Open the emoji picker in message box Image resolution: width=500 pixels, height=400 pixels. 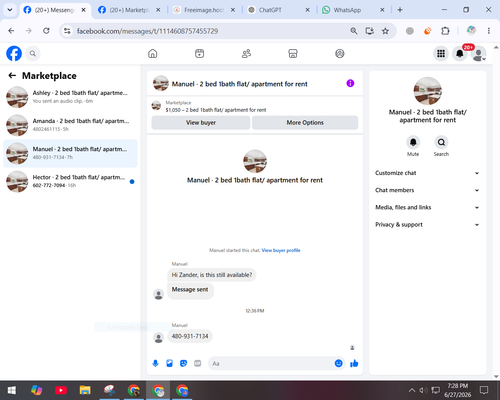(338, 363)
